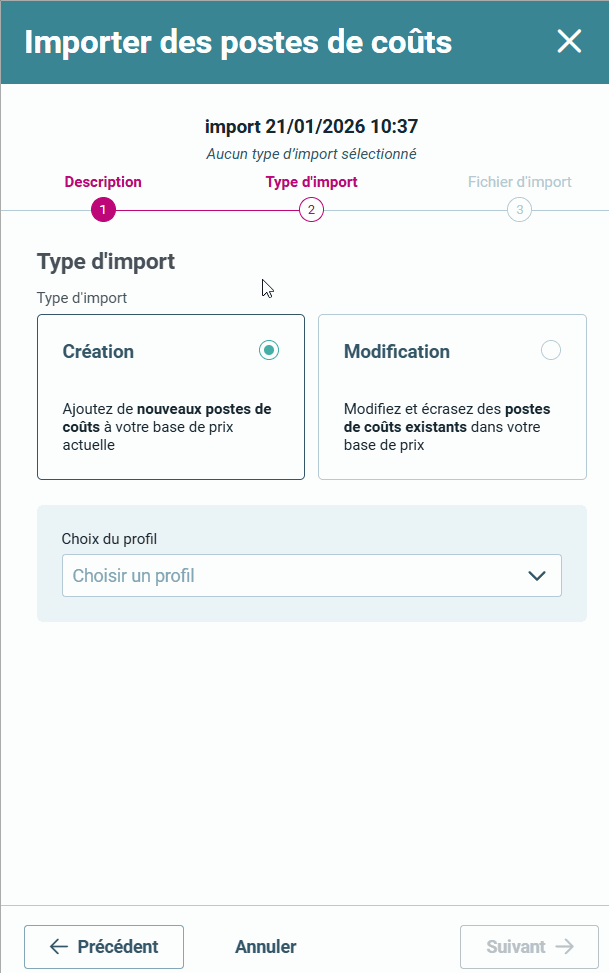Click the import name heading with the date
This screenshot has height=973, width=609.
311,127
